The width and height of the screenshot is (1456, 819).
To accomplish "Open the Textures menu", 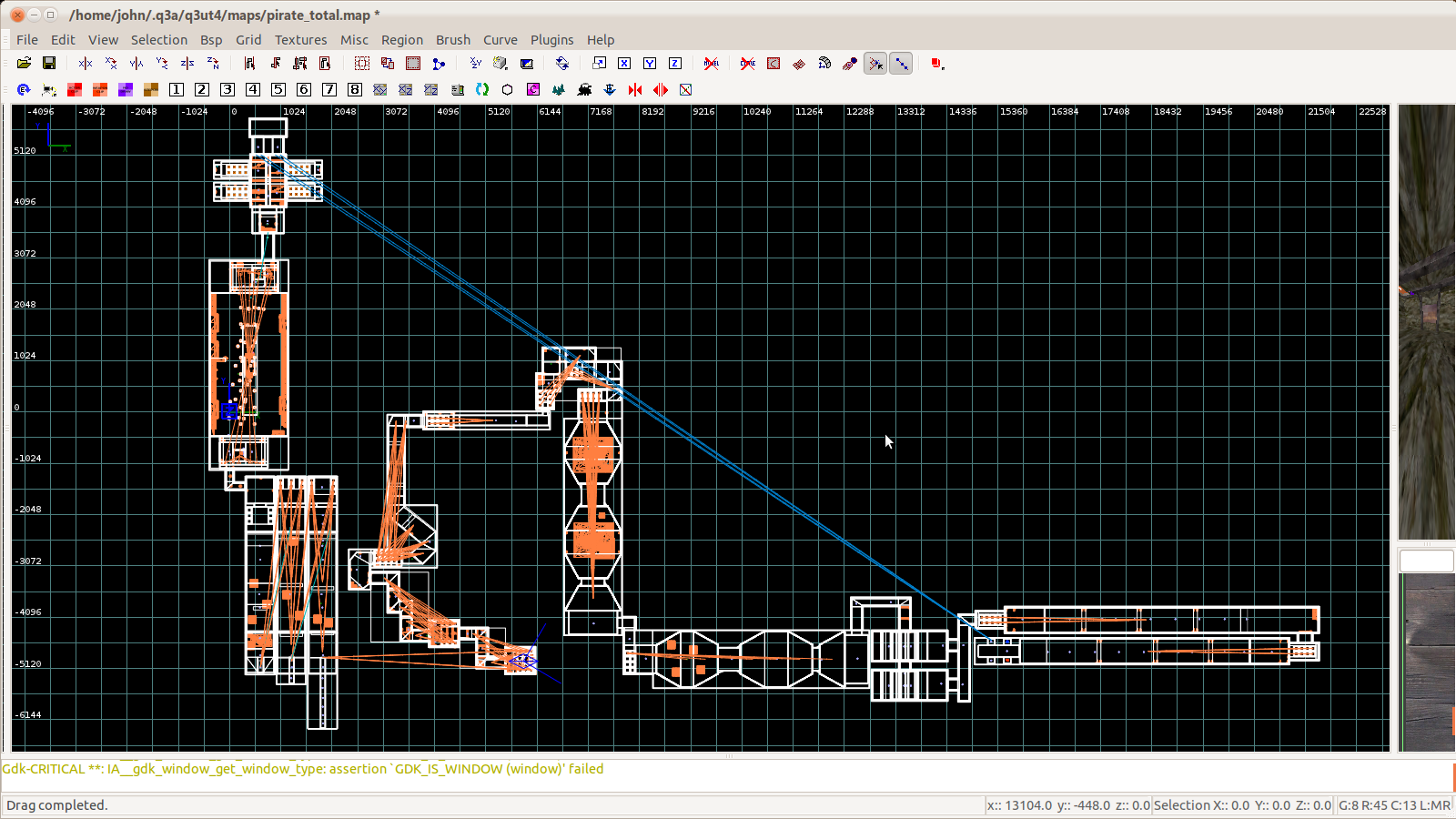I will coord(300,40).
